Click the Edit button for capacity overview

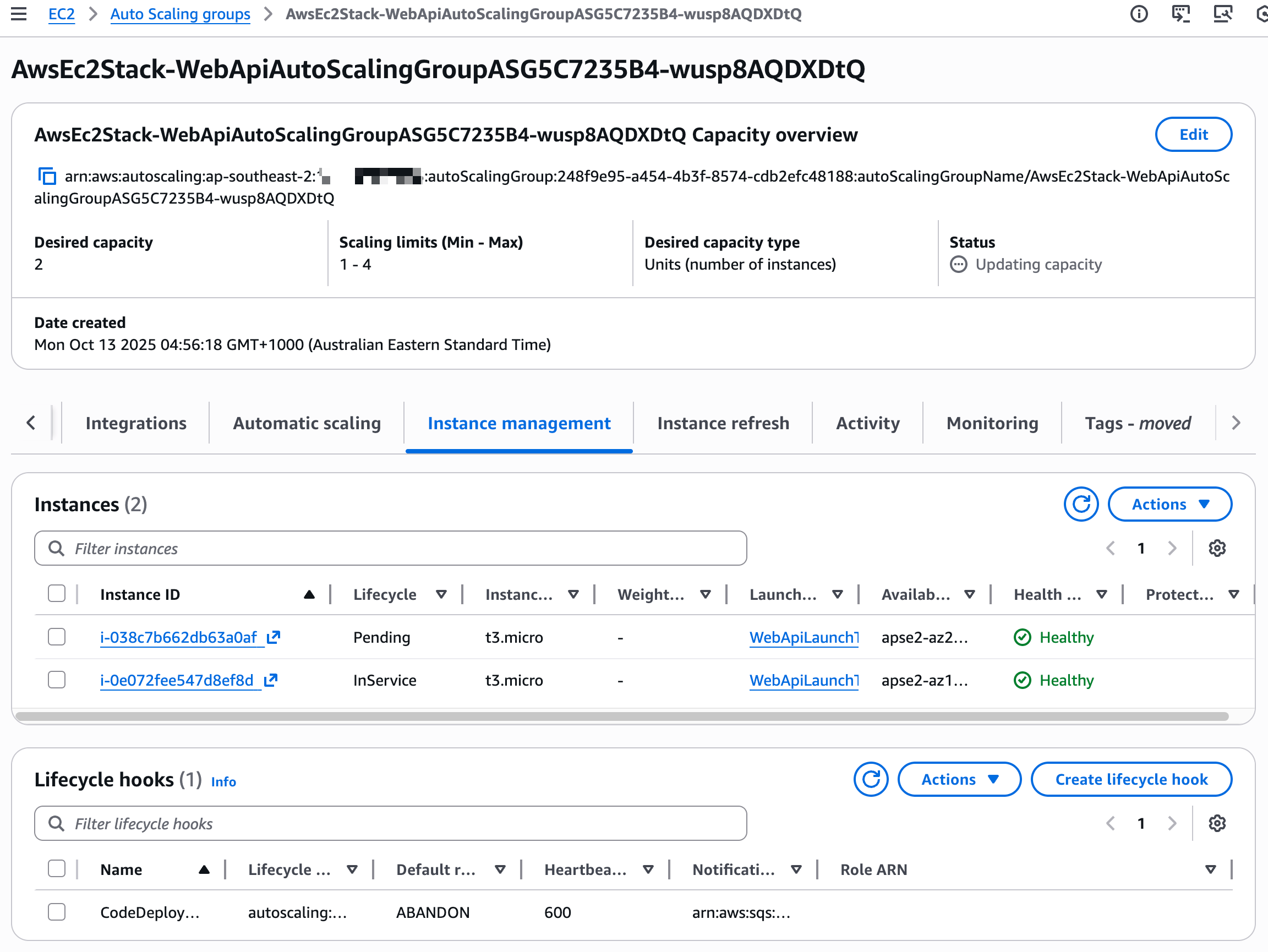1194,134
